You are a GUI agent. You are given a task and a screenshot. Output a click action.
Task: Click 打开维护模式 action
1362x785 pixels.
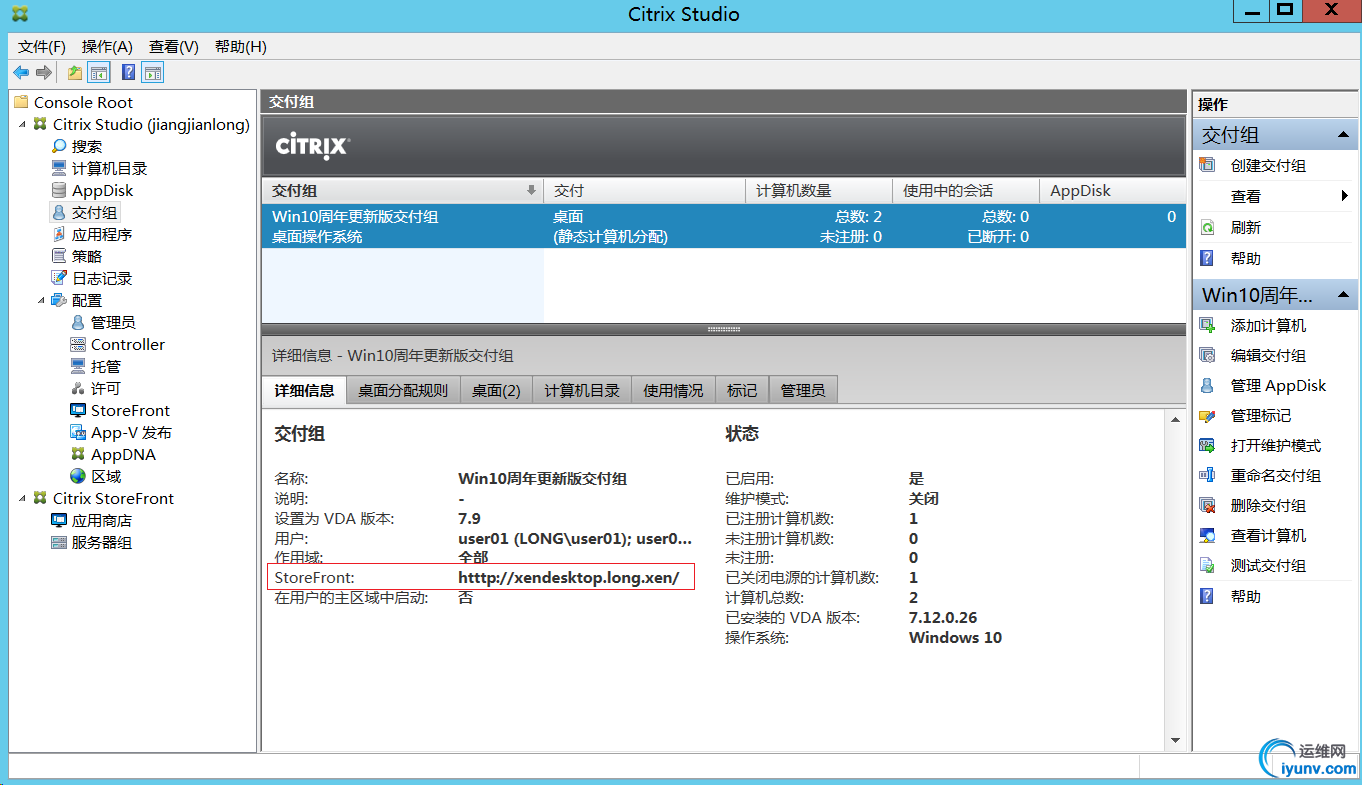point(1275,446)
